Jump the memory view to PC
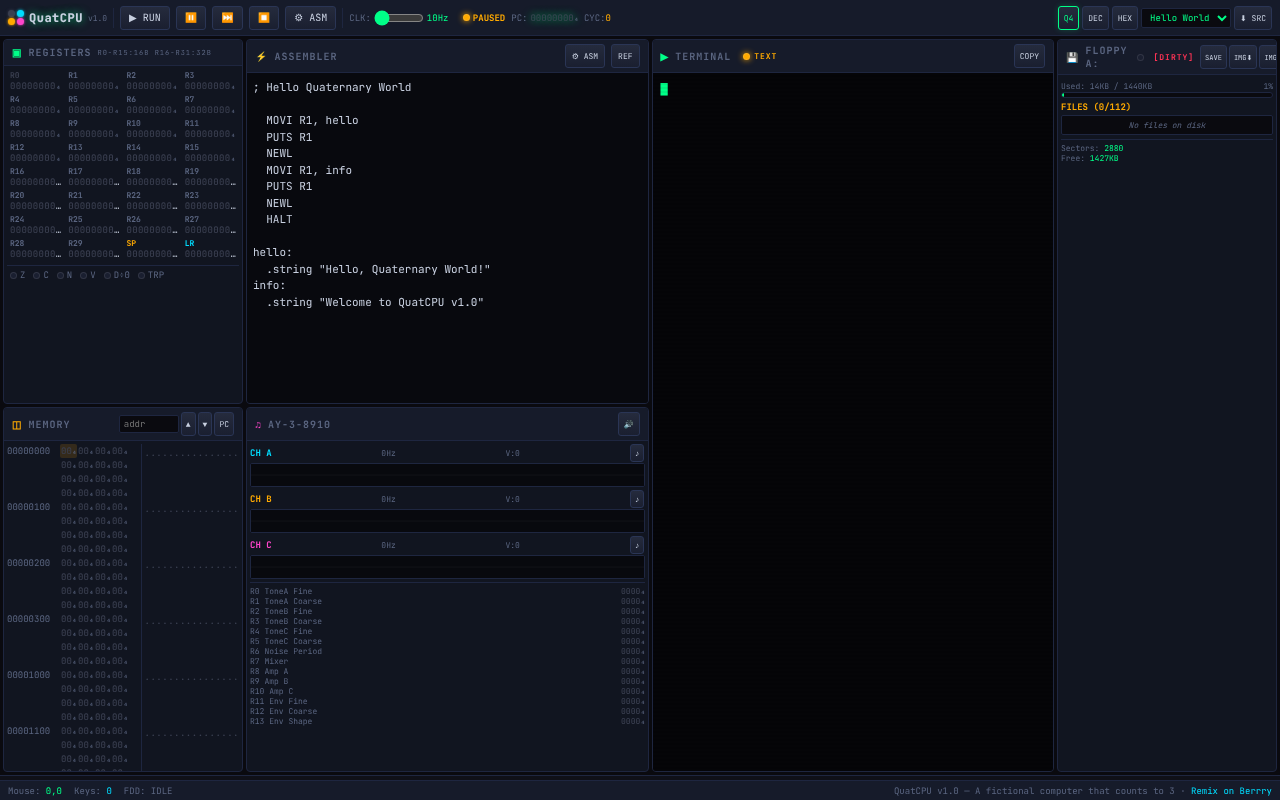 (x=224, y=424)
